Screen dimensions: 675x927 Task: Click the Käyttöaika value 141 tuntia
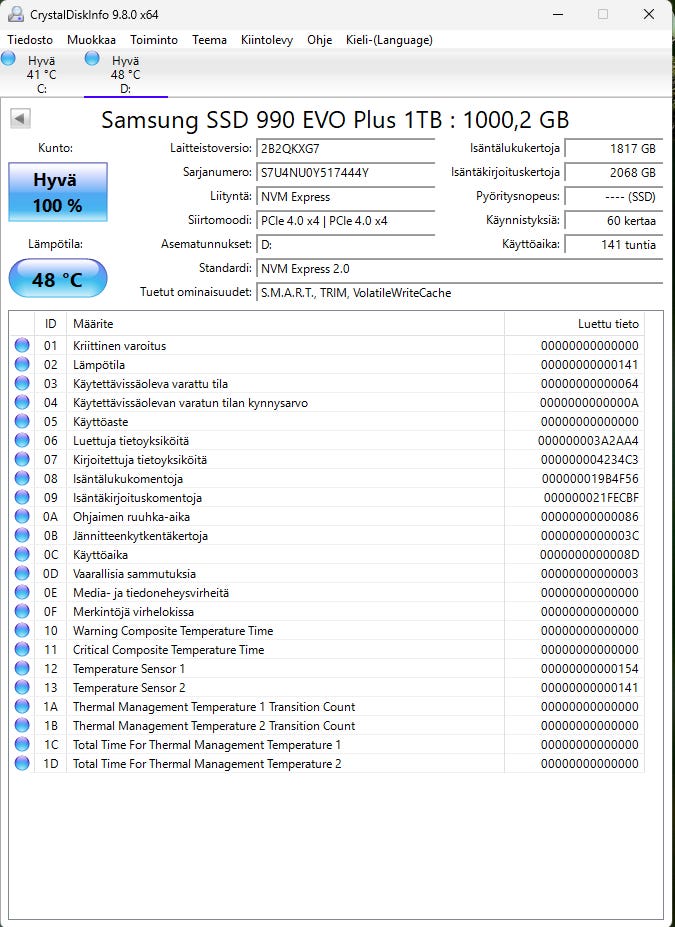[614, 244]
